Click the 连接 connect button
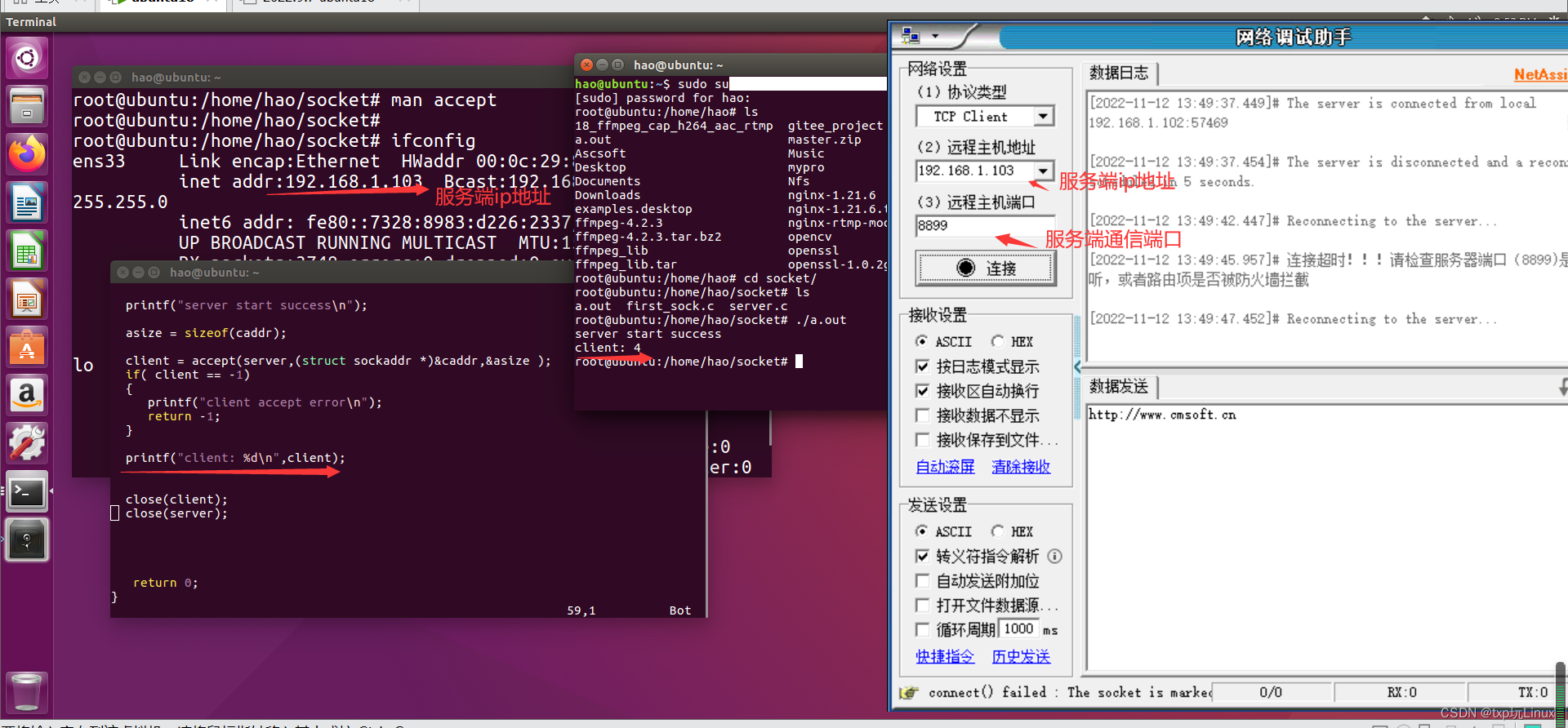This screenshot has width=1568, height=728. [x=986, y=268]
